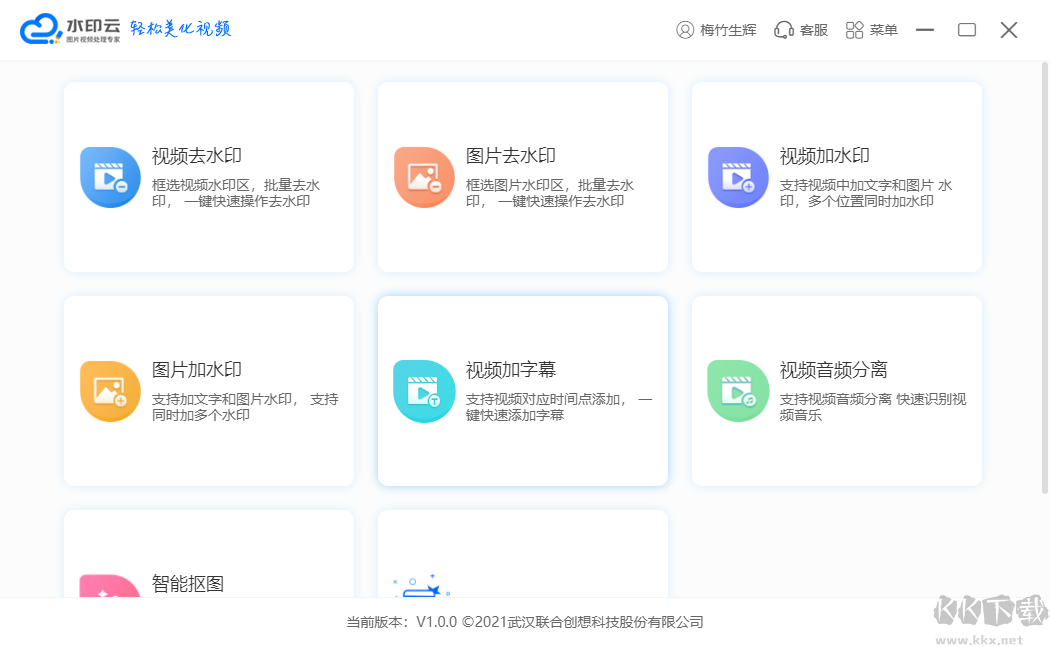The image size is (1050, 647).
Task: Open the highlighted 视频加字幕 card
Action: pos(522,390)
